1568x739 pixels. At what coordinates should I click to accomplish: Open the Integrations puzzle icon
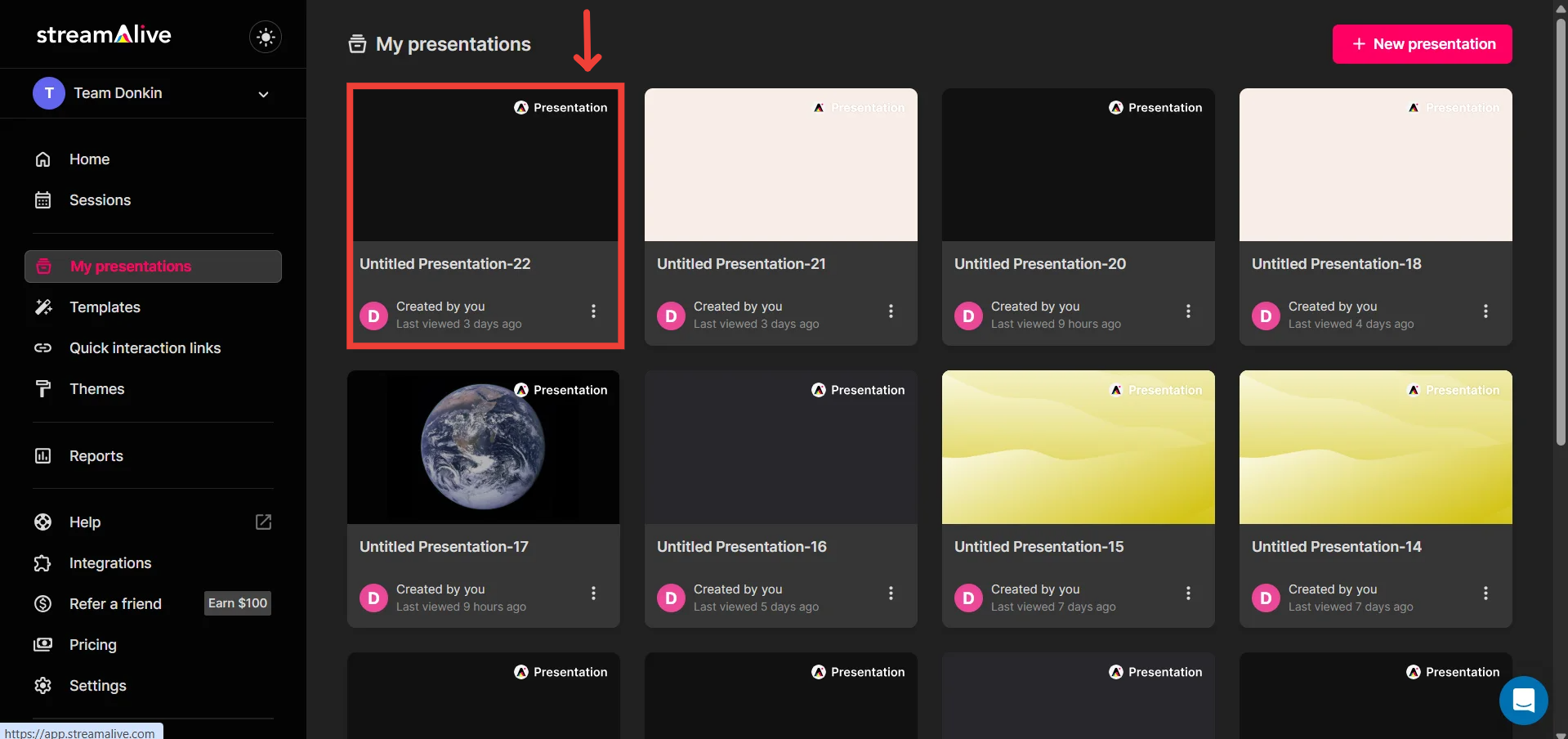pos(43,563)
